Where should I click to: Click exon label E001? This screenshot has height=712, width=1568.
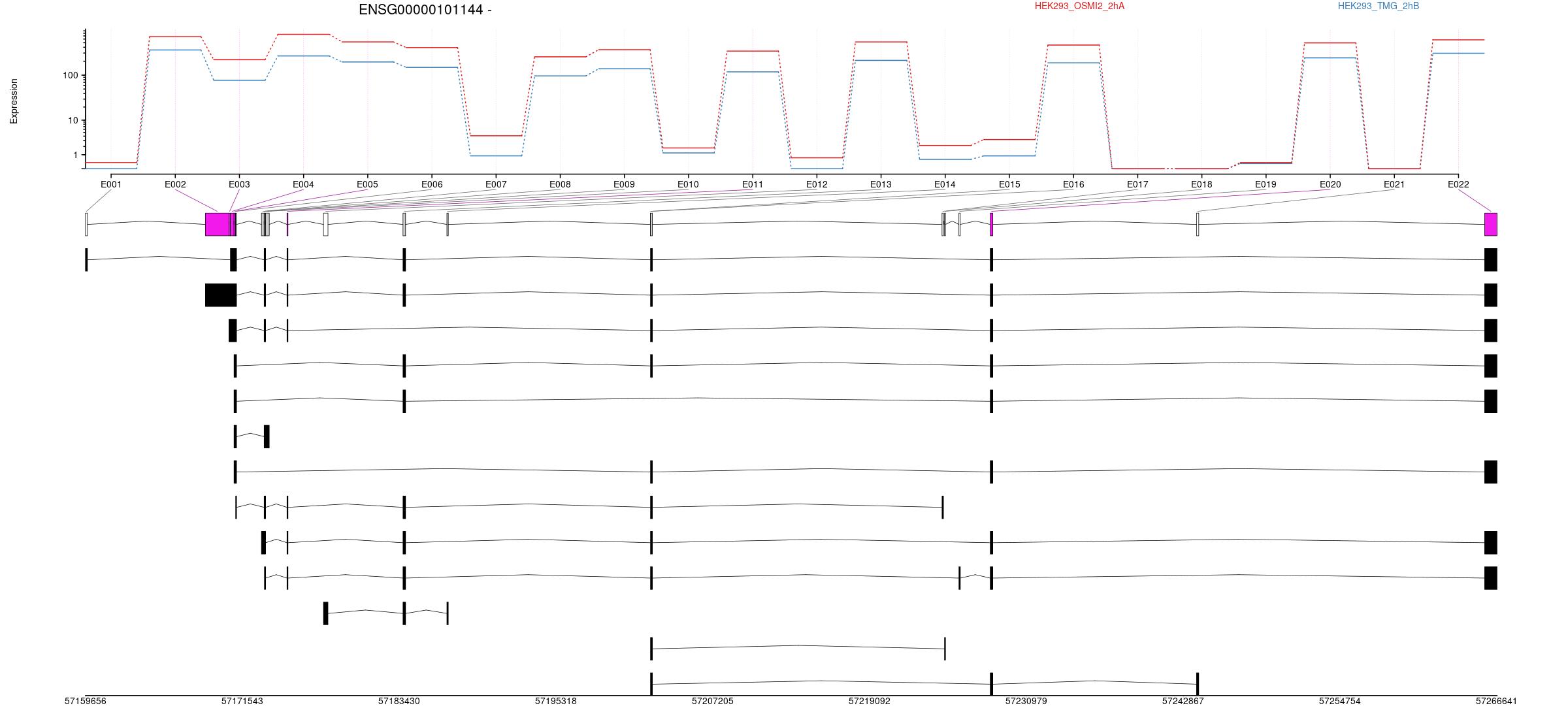(111, 185)
